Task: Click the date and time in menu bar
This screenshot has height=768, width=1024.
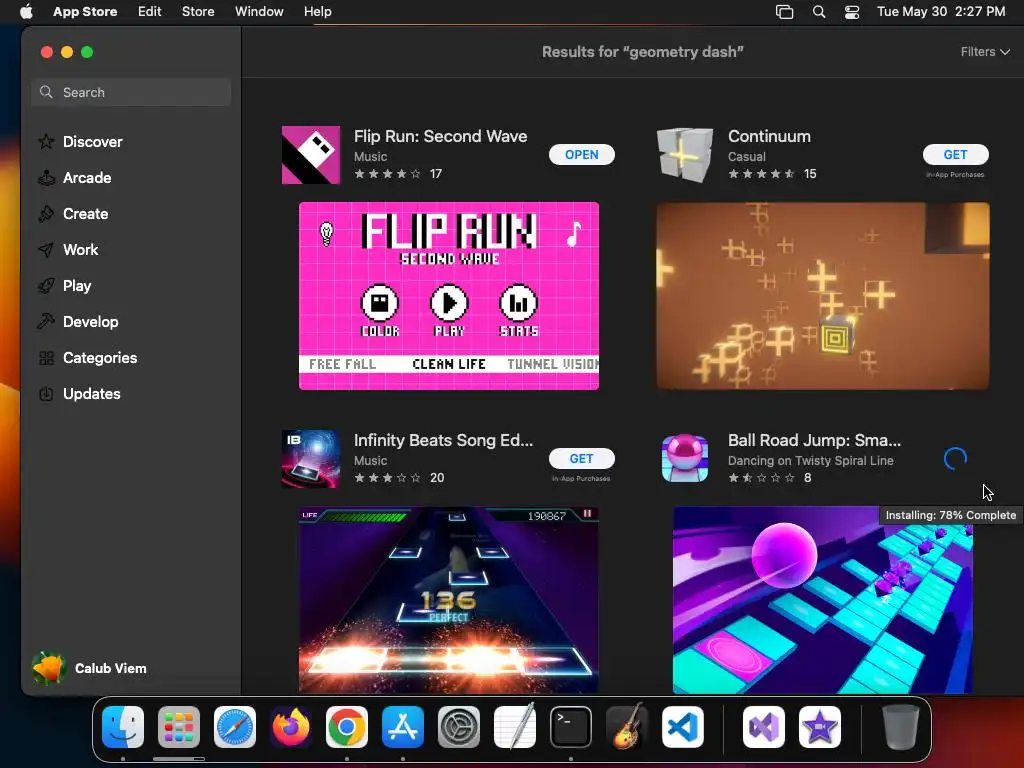Action: coord(940,12)
